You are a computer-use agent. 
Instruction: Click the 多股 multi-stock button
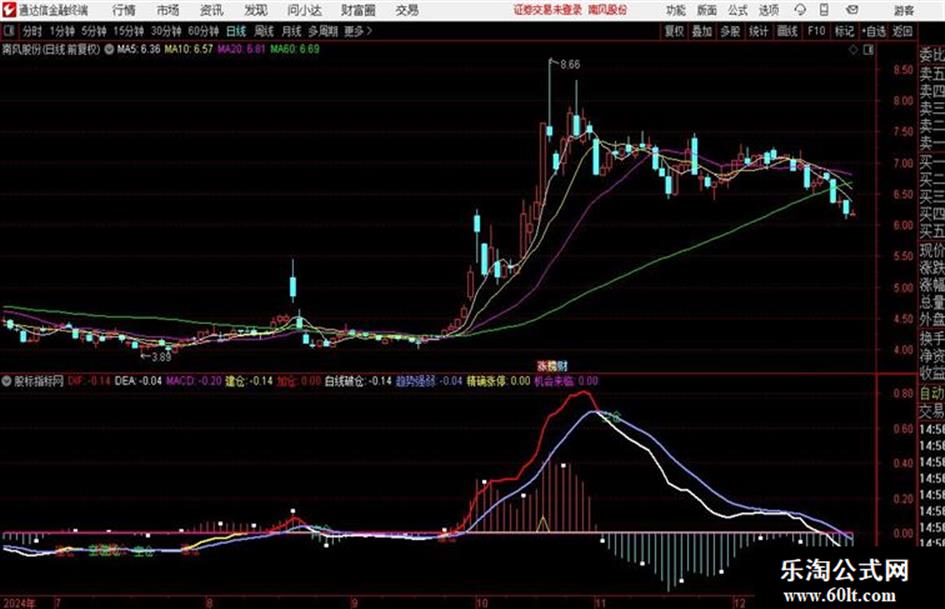coord(730,31)
